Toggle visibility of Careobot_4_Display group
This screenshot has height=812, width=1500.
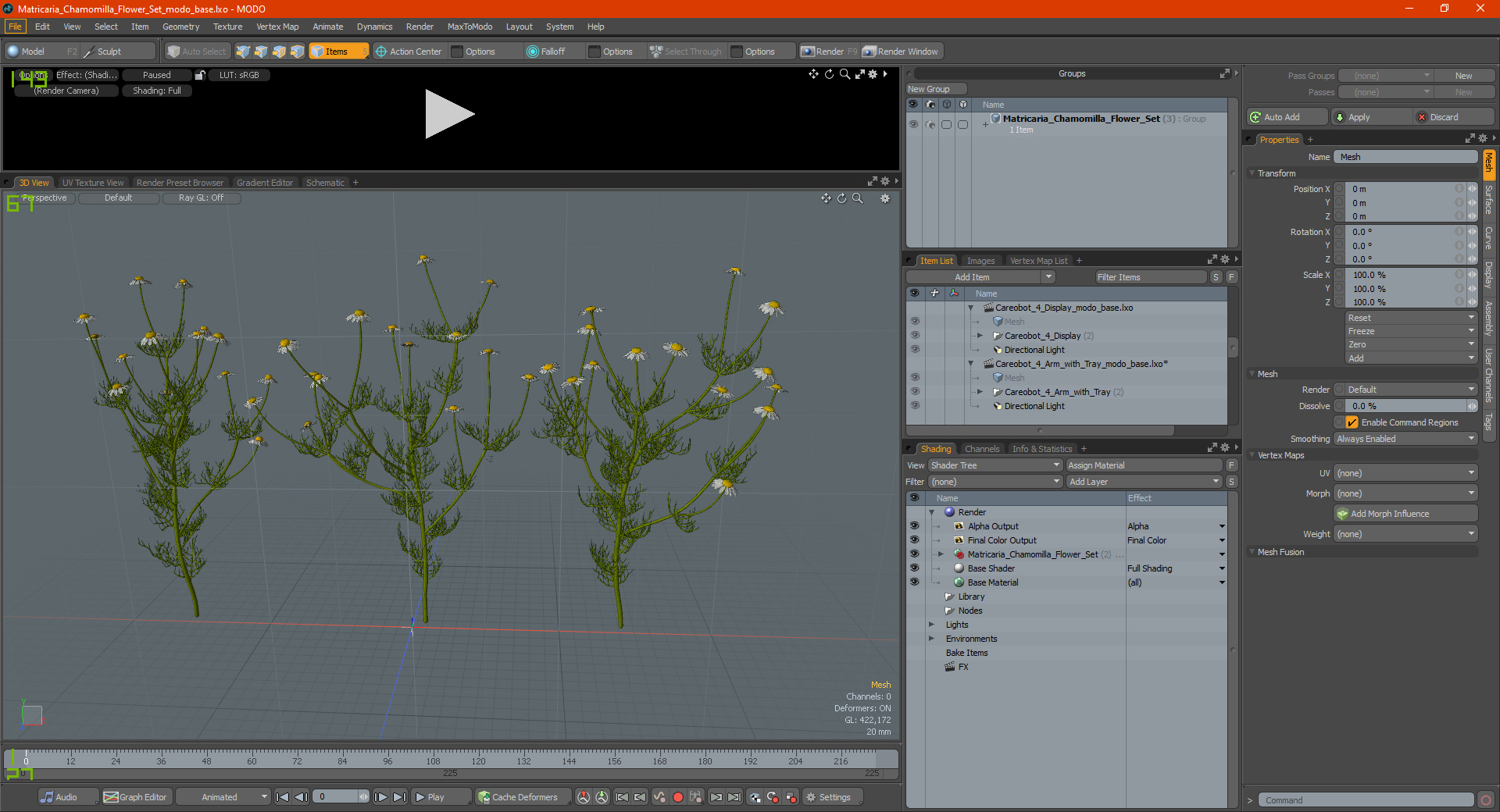tap(915, 336)
